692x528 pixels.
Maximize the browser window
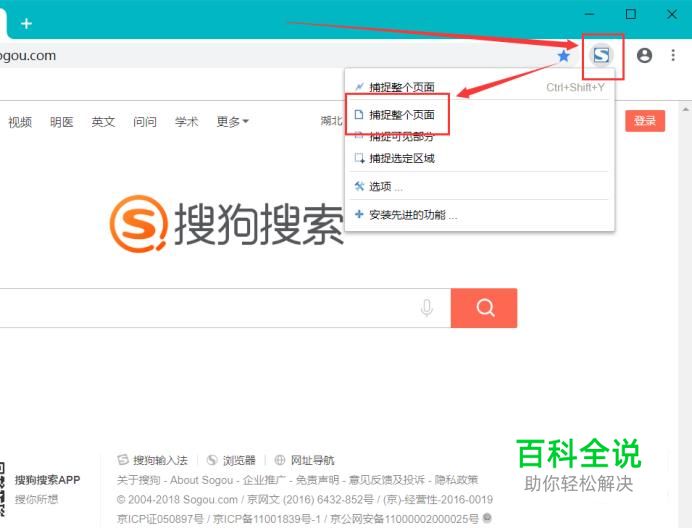pos(631,14)
